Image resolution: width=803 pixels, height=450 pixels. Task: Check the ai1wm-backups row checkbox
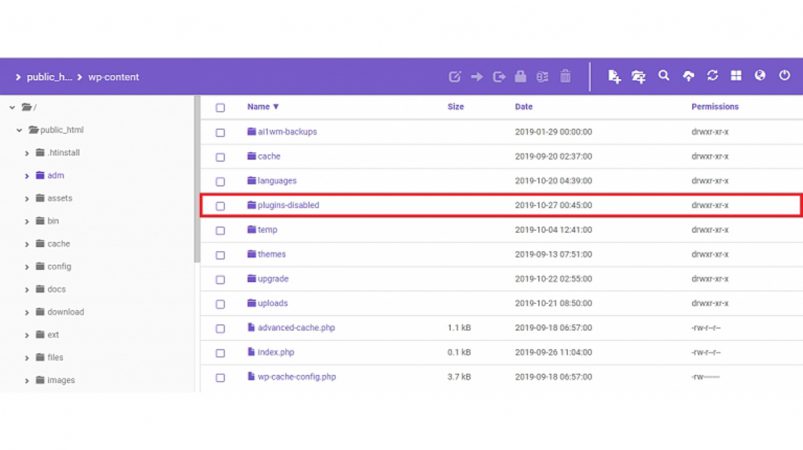pos(220,133)
